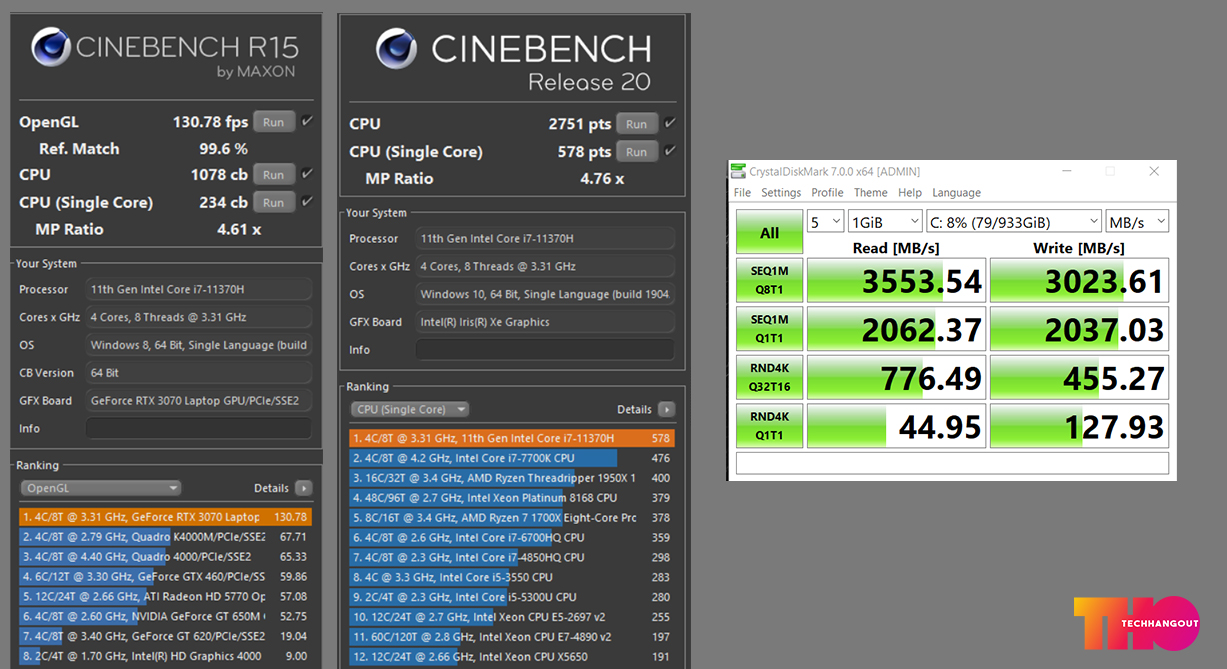The width and height of the screenshot is (1227, 669).
Task: Select the ATI Radeon HD 5770 ranking row
Action: (166, 596)
